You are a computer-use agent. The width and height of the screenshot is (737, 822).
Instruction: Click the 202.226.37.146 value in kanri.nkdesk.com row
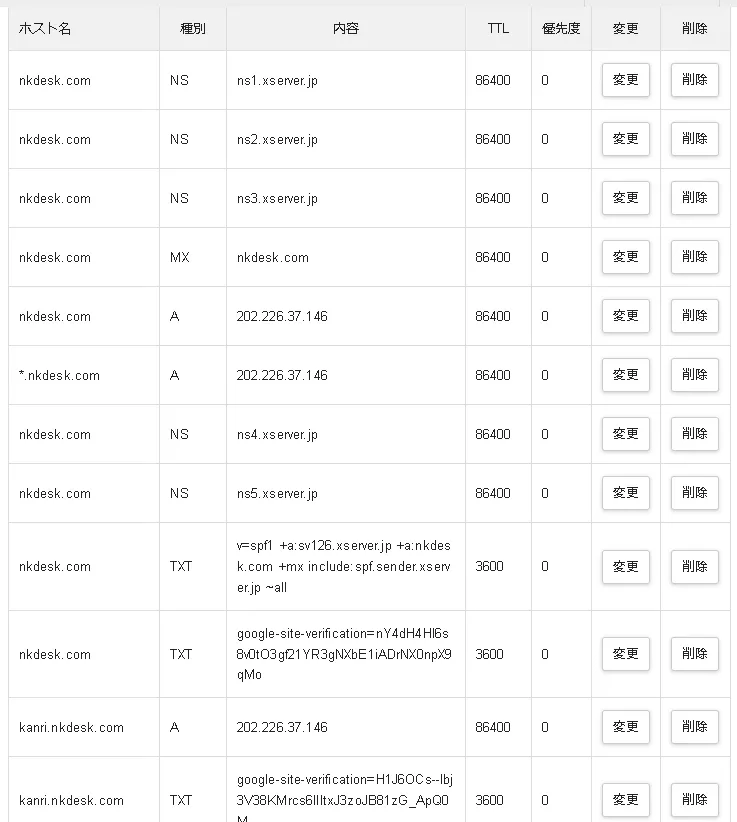pos(282,727)
